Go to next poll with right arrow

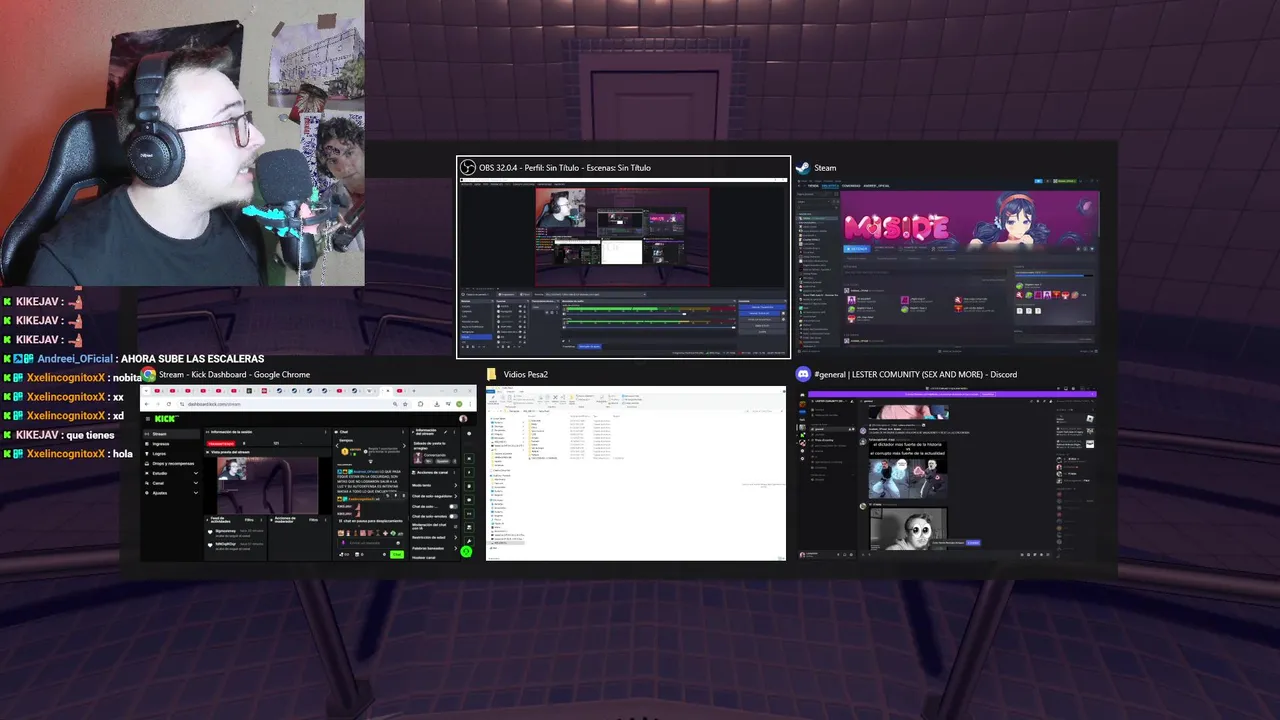pos(404,446)
